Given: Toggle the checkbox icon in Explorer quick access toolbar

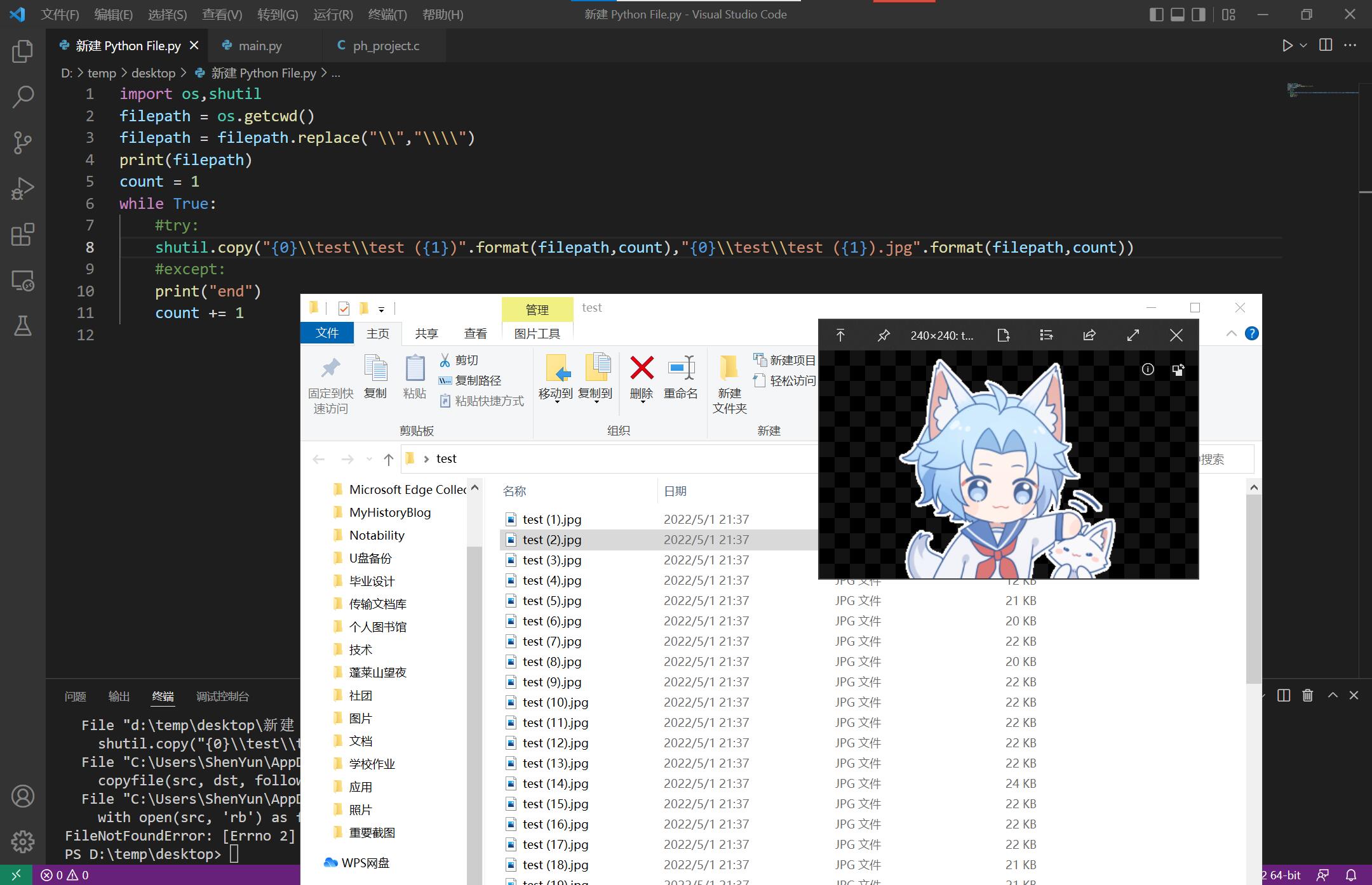Looking at the screenshot, I should click(x=344, y=309).
